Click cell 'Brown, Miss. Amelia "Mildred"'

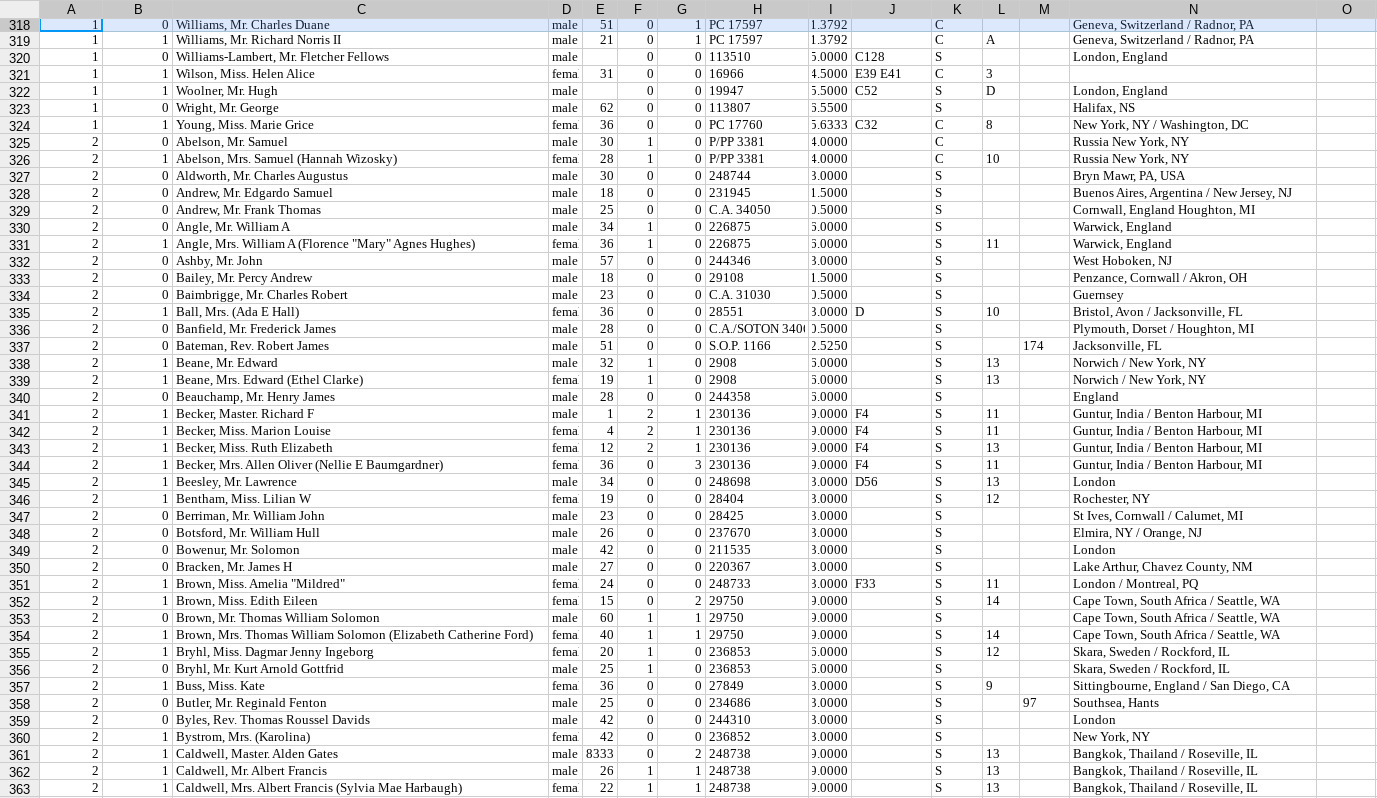coord(361,584)
